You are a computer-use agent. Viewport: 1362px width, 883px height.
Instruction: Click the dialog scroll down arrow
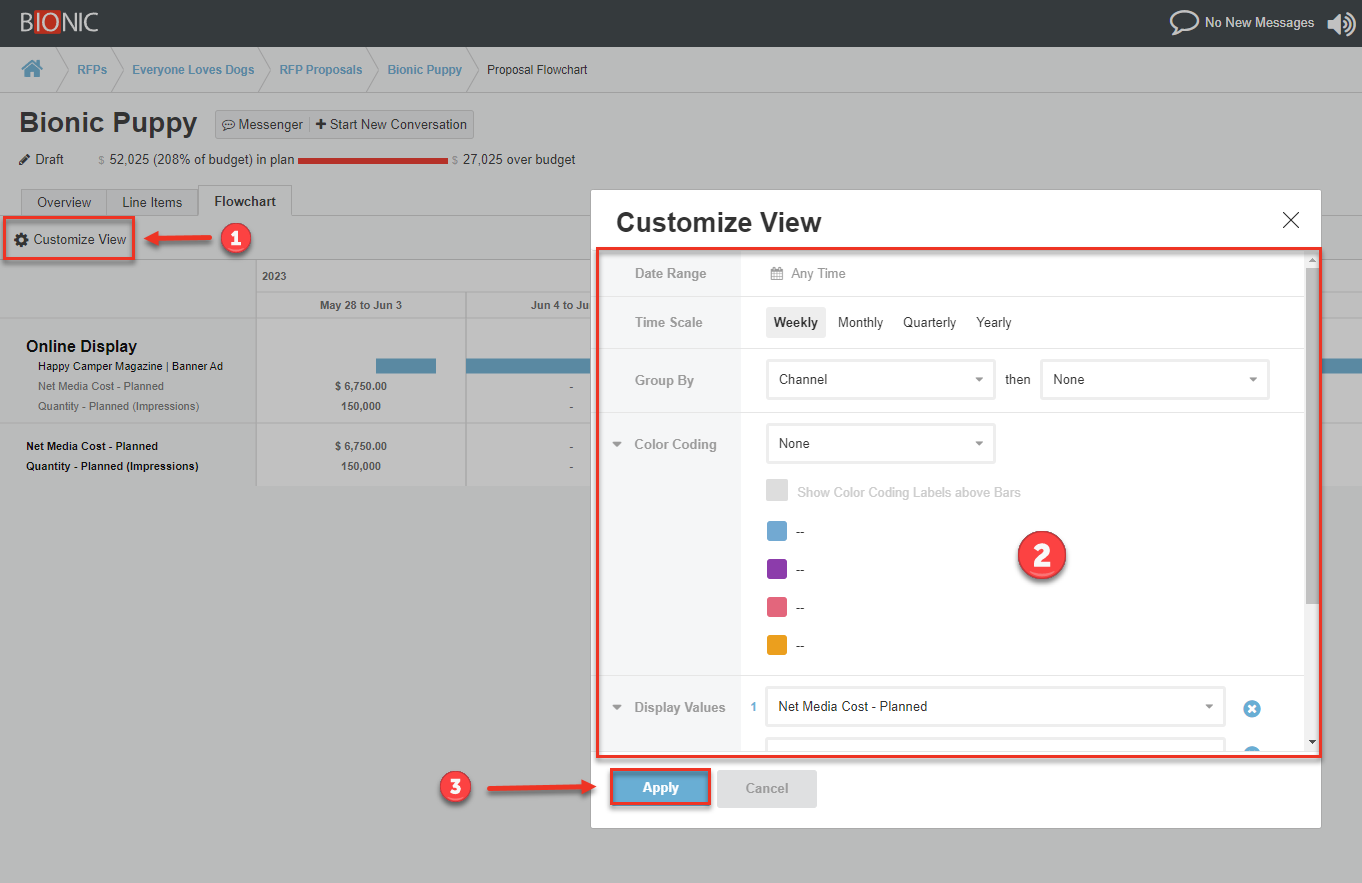pos(1312,742)
